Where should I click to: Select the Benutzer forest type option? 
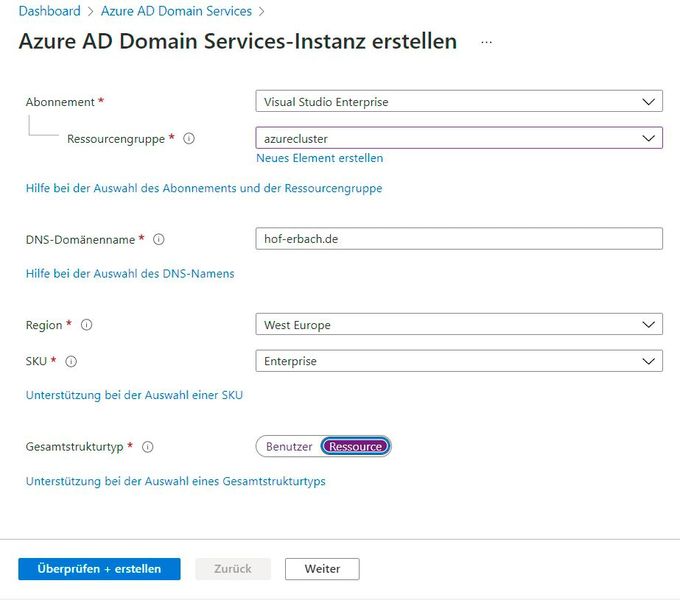point(289,447)
